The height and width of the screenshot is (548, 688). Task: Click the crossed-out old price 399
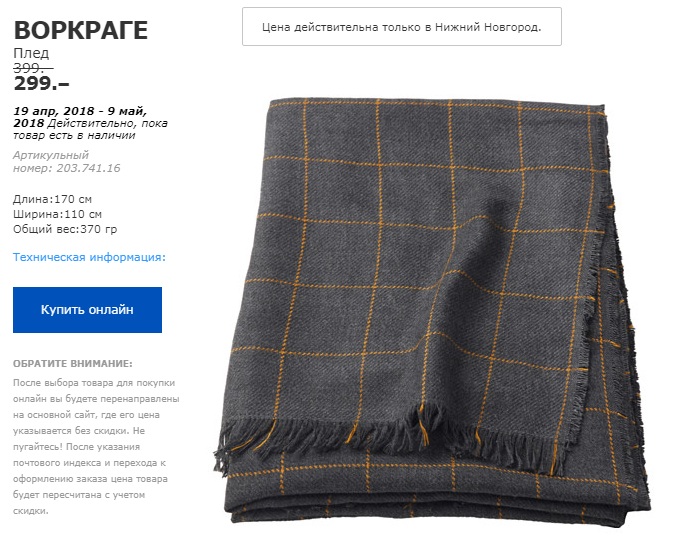pos(33,68)
